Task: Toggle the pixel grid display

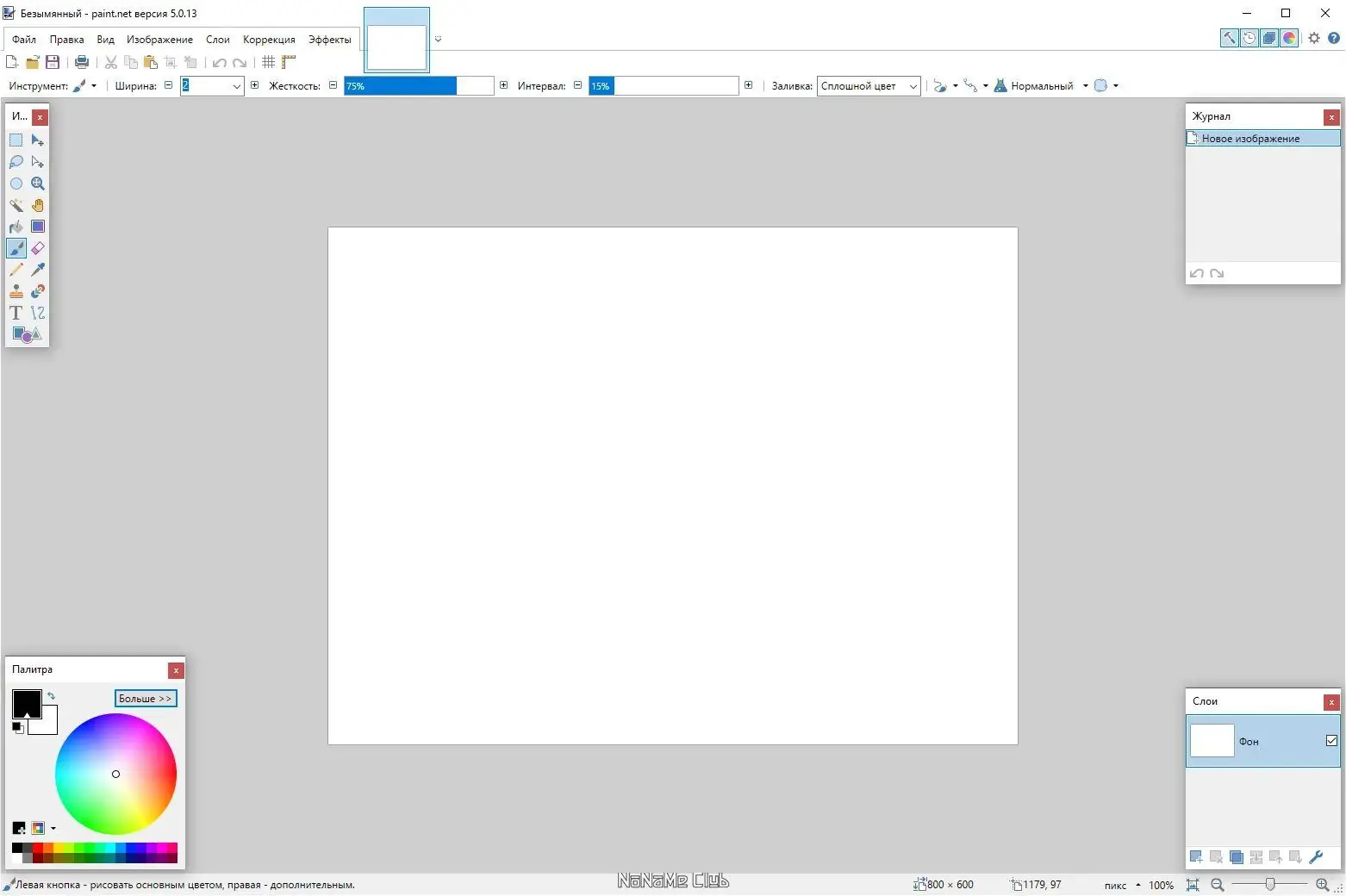Action: [269, 62]
